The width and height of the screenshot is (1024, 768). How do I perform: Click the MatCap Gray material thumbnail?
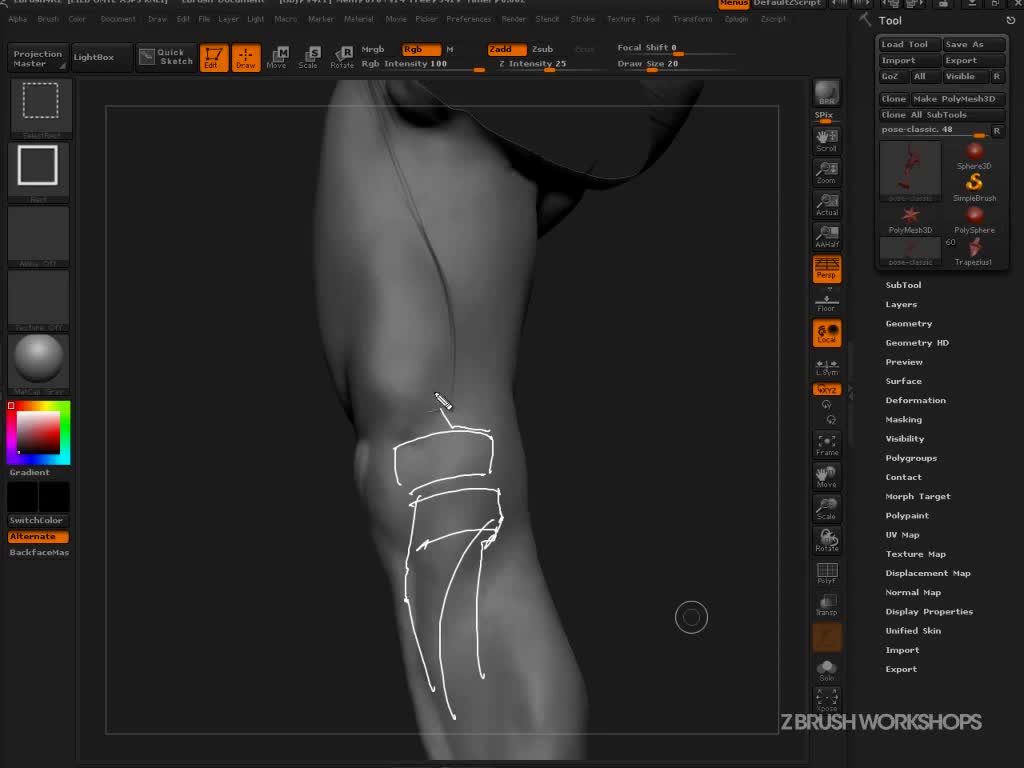(39, 361)
